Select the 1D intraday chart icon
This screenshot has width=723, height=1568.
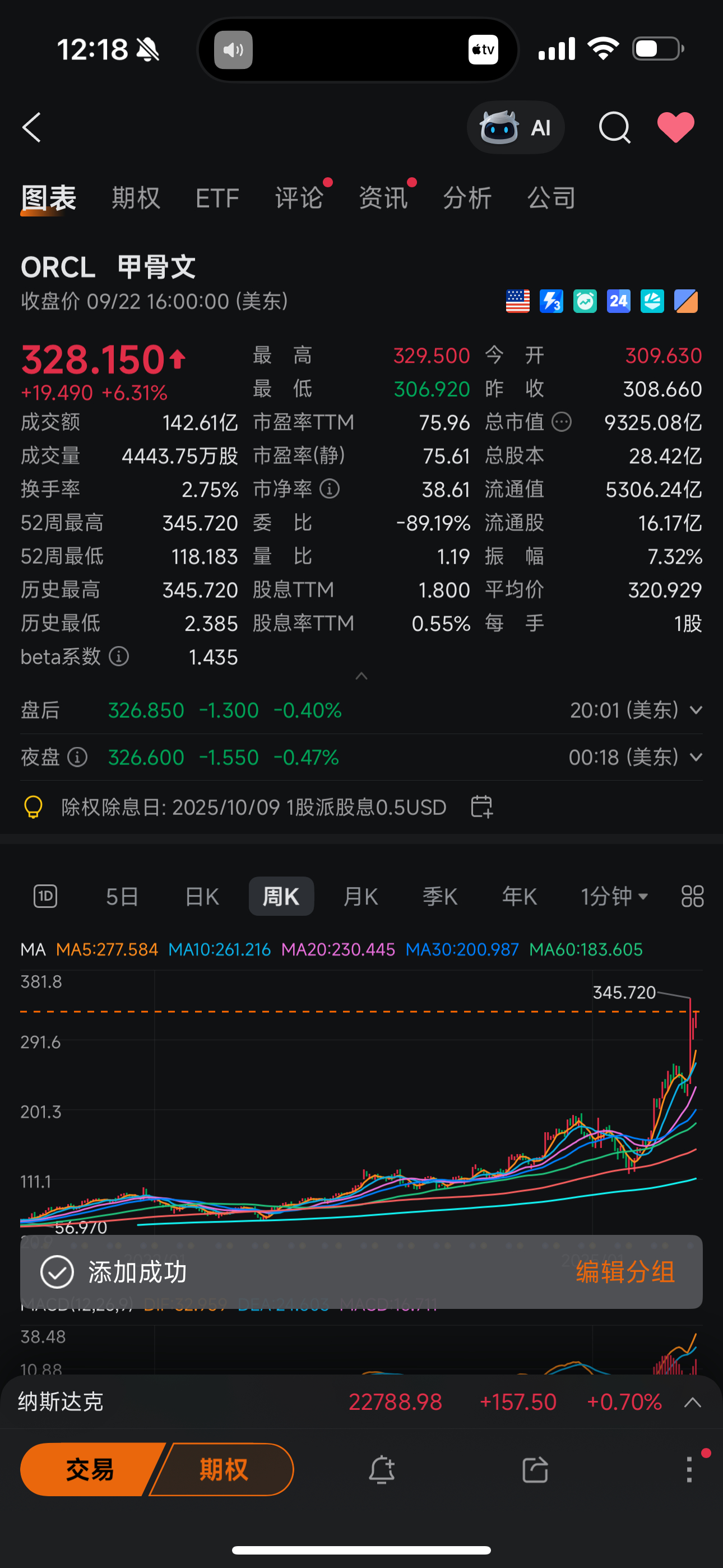45,896
